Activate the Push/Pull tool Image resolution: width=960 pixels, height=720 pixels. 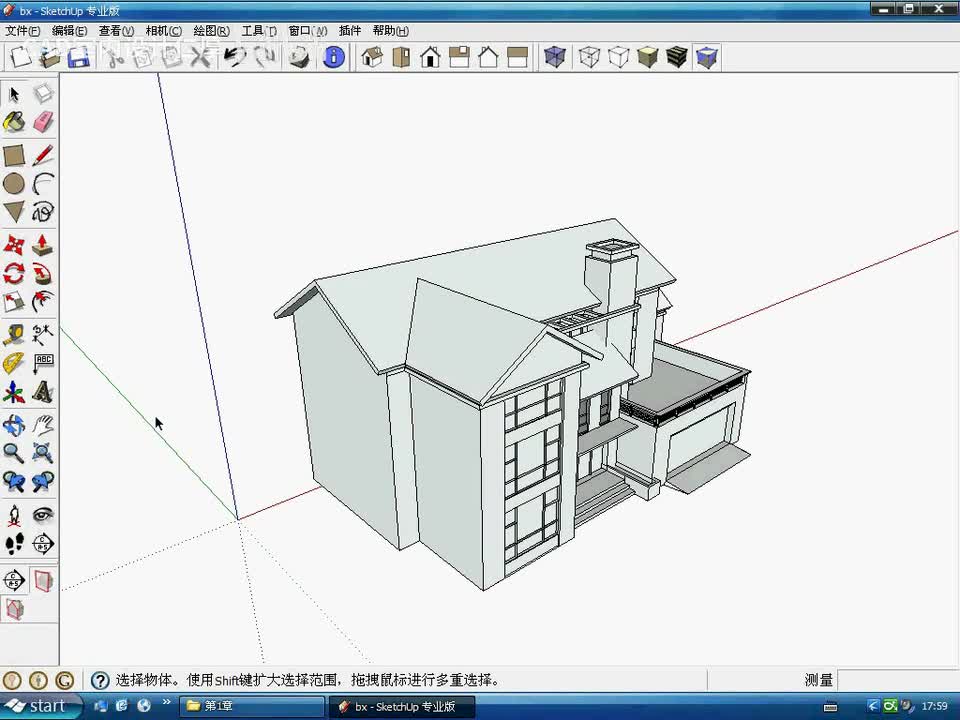pyautogui.click(x=43, y=245)
